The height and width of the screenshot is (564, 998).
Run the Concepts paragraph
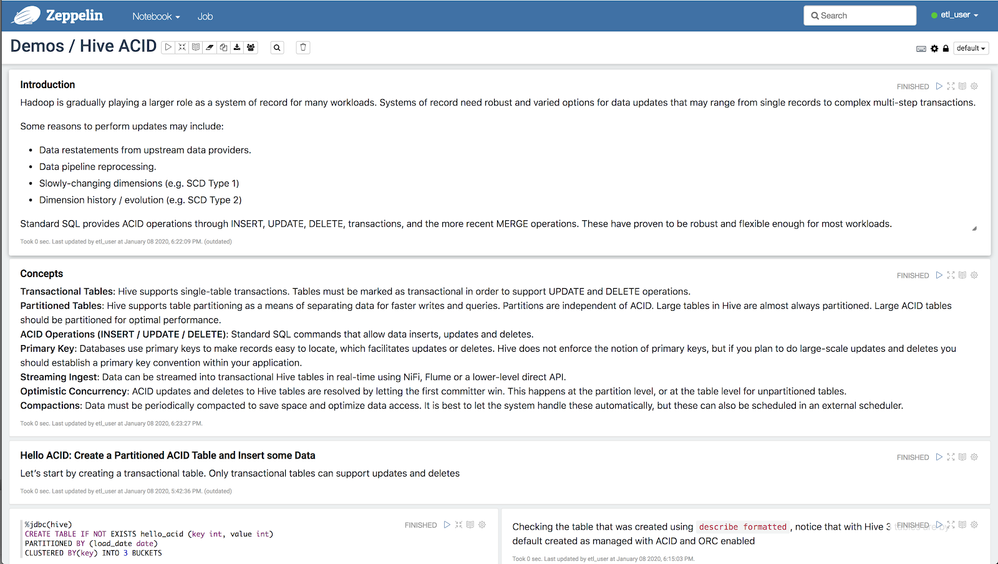tap(939, 275)
